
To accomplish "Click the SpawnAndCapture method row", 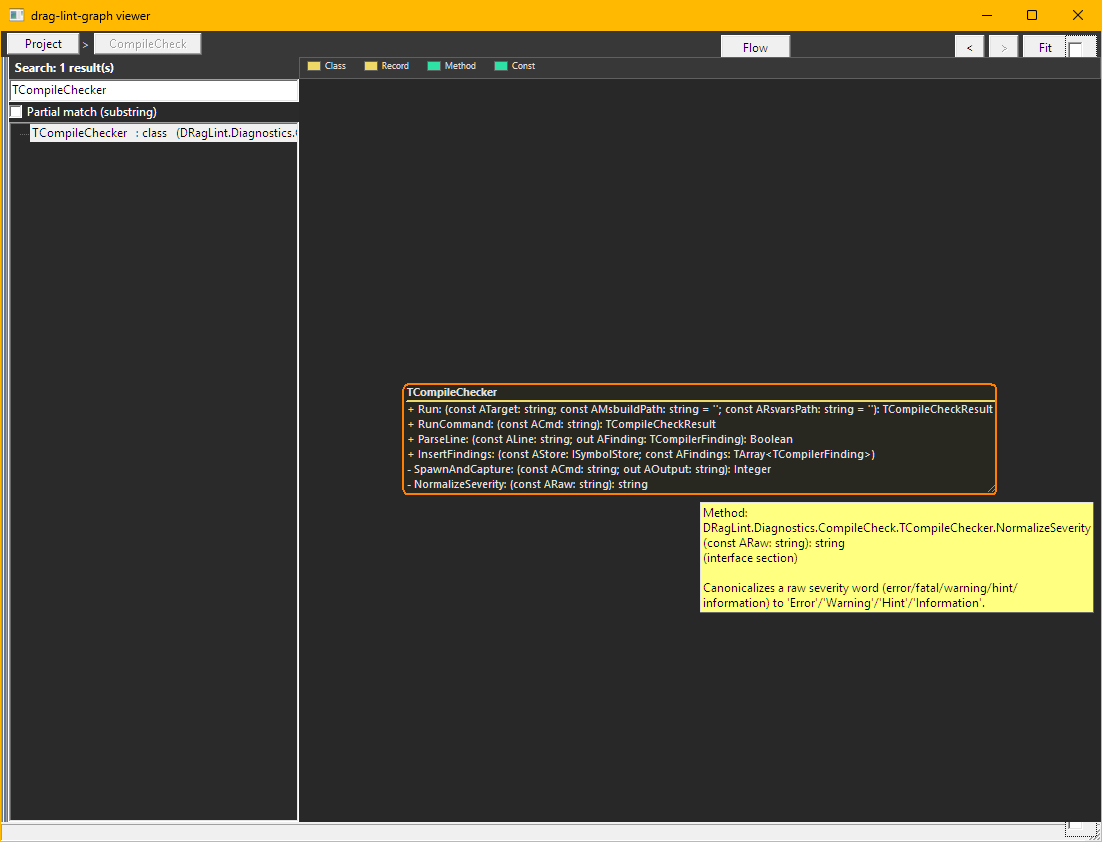I will click(700, 469).
